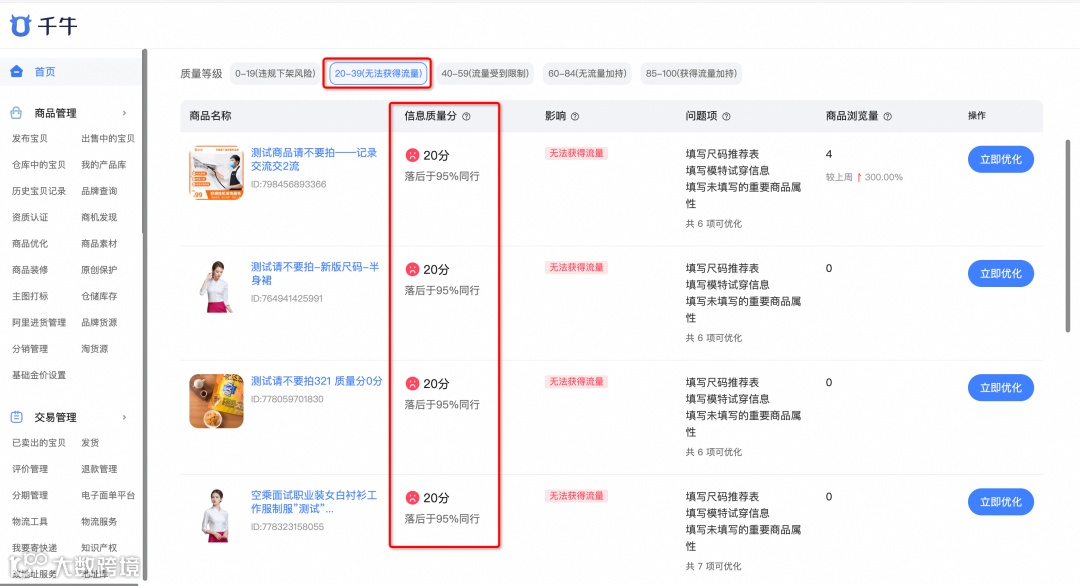
Task: Click the 千牛 logo icon
Action: point(20,25)
